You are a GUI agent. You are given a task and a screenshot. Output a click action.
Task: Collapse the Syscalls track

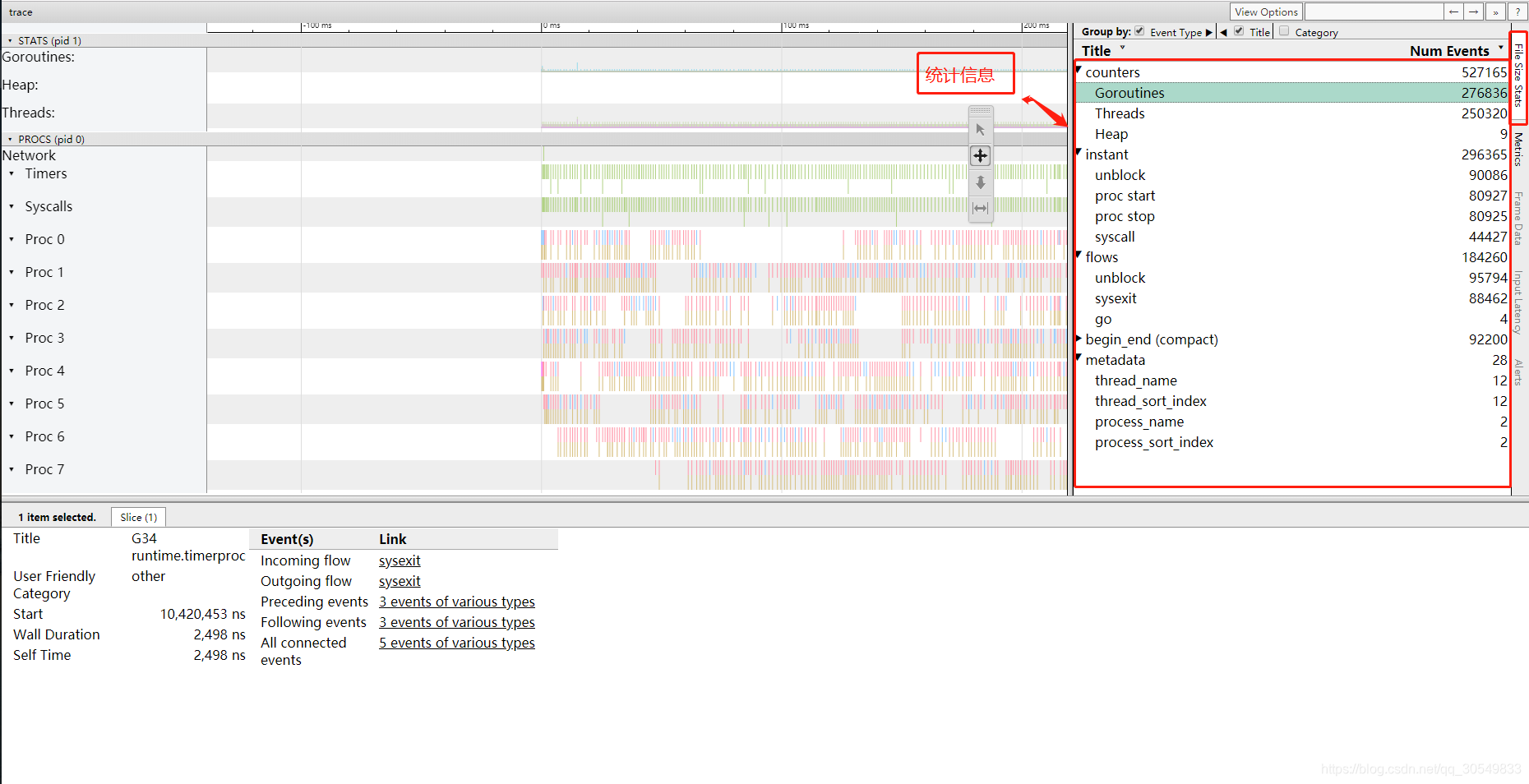(12, 206)
